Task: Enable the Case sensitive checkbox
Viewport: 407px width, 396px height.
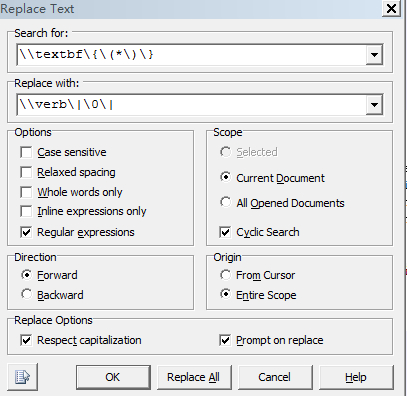Action: pyautogui.click(x=26, y=152)
